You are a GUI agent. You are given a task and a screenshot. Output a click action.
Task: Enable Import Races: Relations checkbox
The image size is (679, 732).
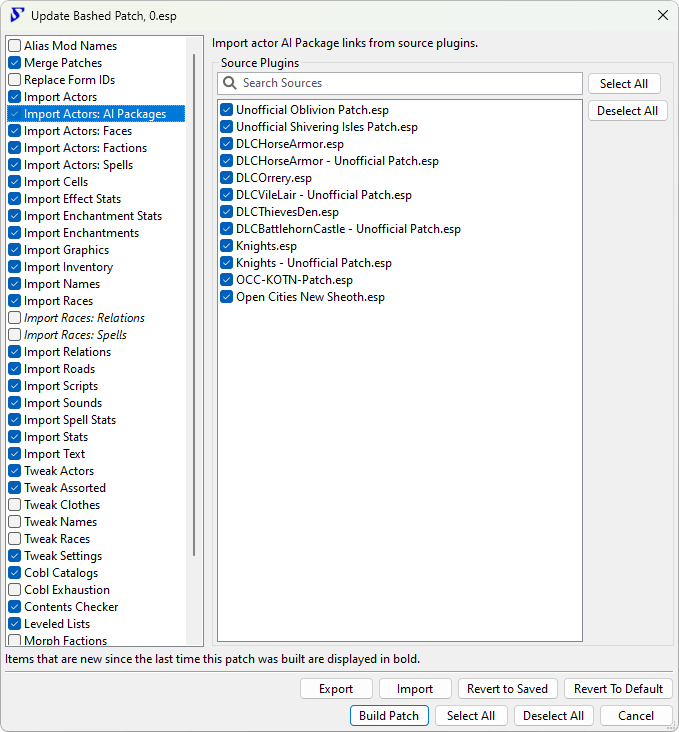[14, 318]
